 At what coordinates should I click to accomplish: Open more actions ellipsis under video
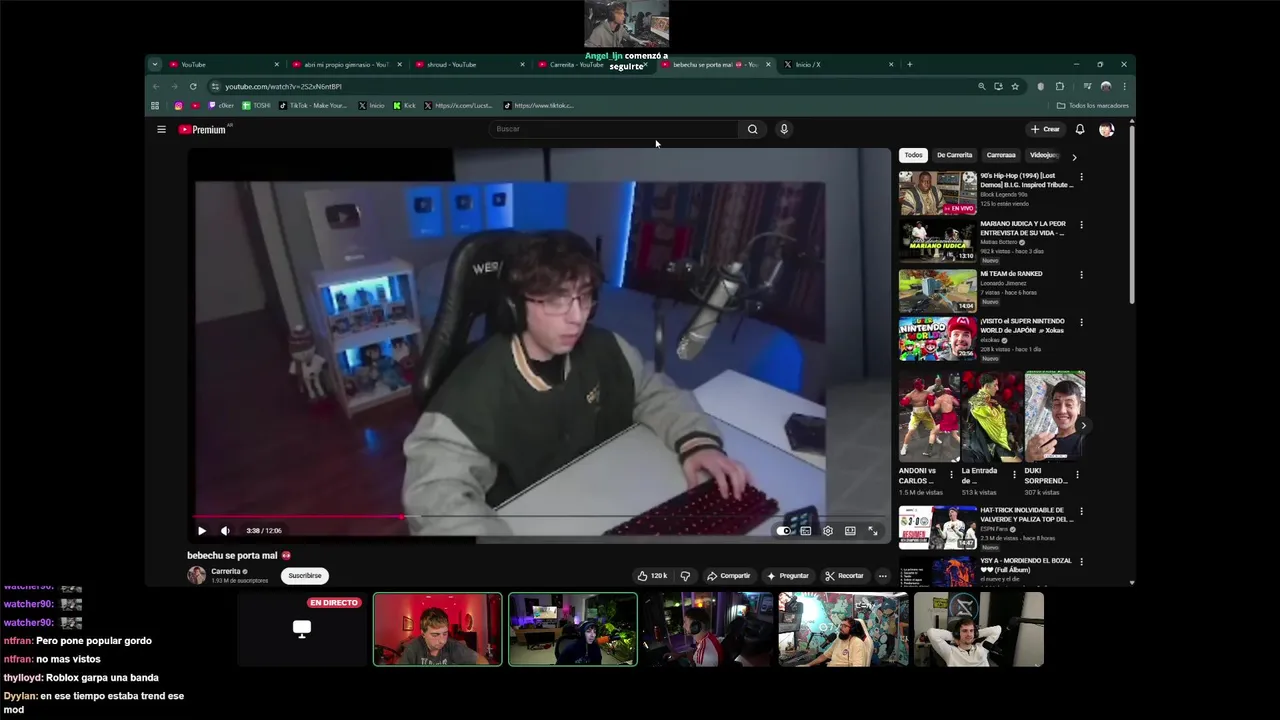coord(882,576)
